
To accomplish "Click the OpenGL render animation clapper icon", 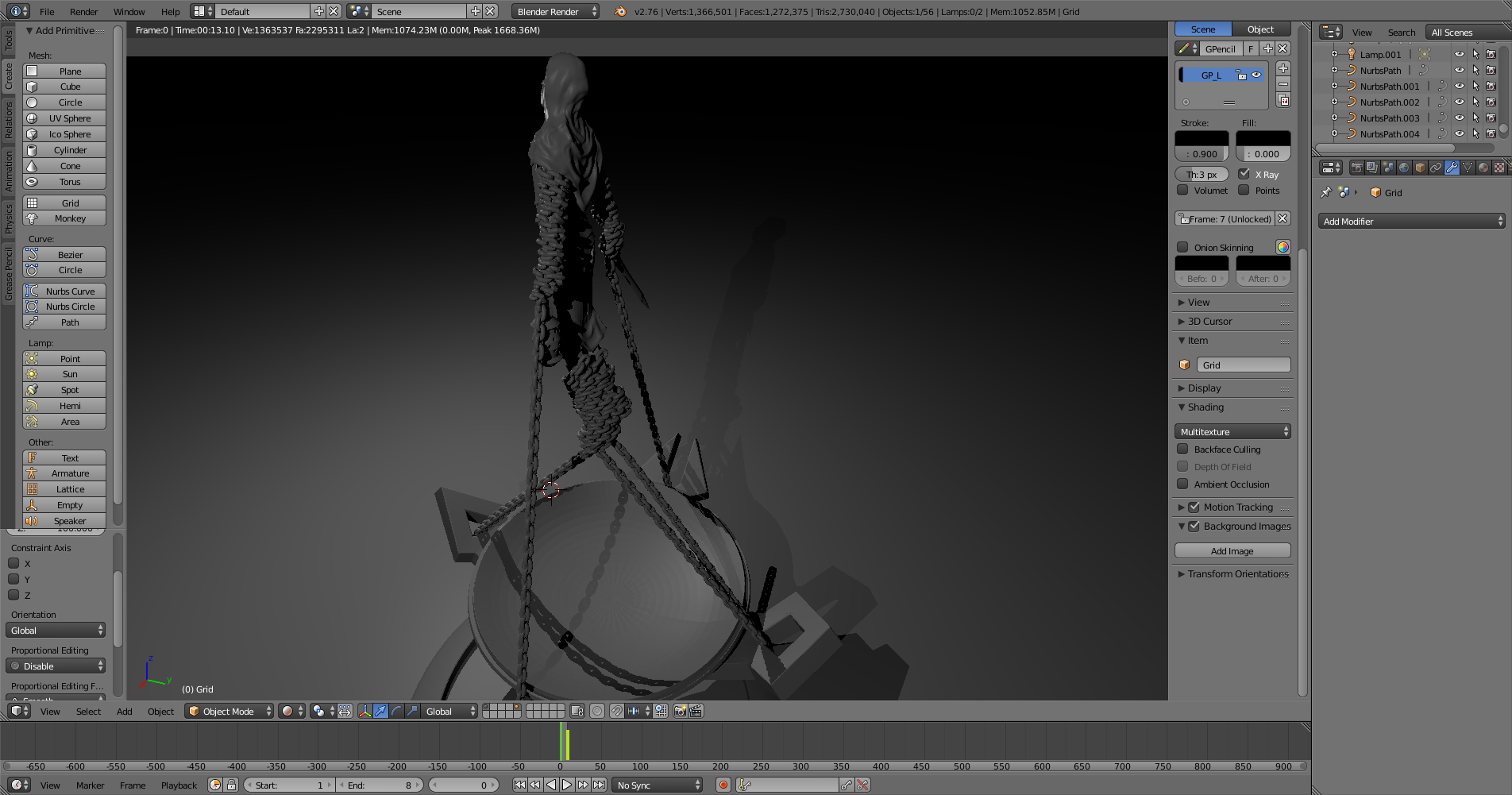I will pos(696,711).
